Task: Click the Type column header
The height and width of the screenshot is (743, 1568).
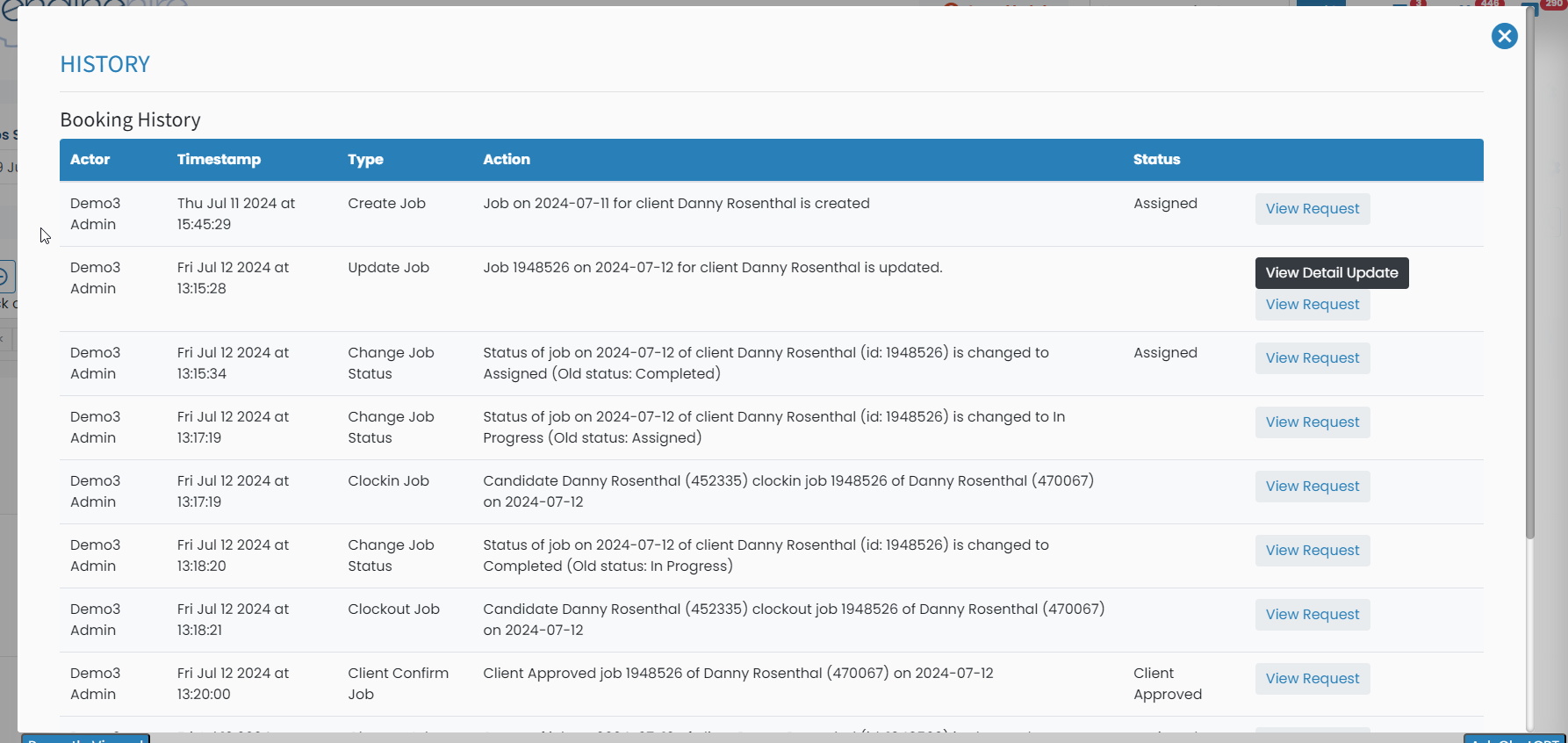Action: click(x=365, y=160)
